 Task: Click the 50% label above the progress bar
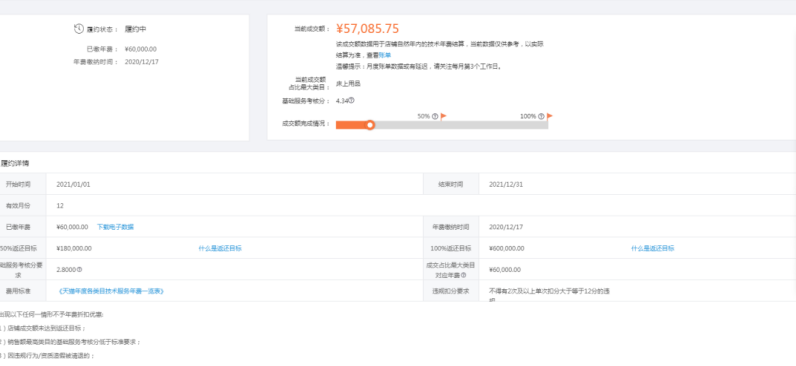(424, 116)
